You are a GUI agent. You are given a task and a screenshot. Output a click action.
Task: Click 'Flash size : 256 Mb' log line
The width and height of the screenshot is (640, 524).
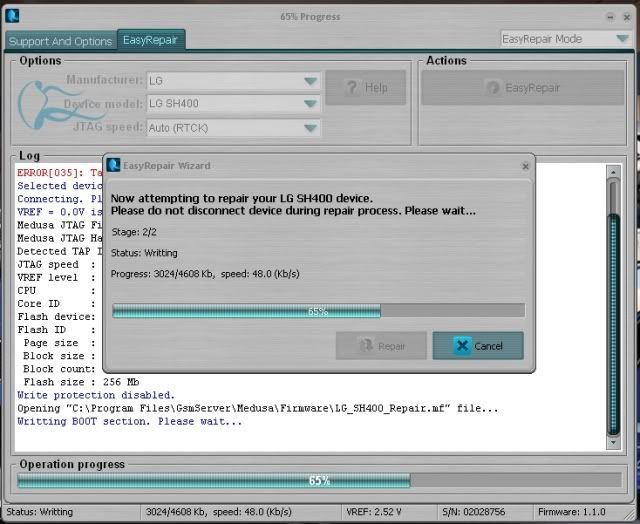point(81,382)
